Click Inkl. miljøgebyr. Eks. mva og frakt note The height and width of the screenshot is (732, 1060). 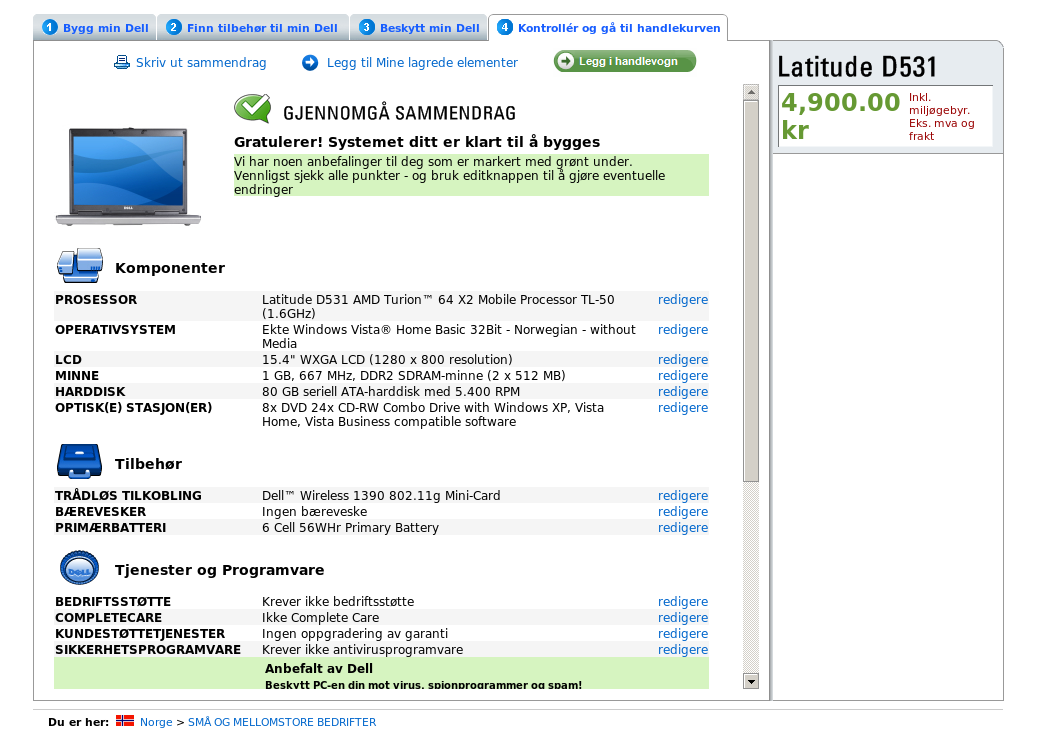tap(941, 116)
